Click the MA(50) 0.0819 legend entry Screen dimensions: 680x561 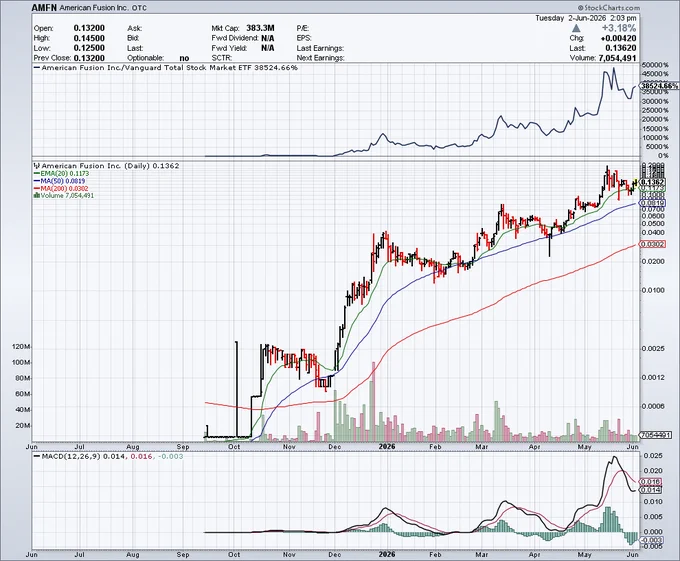point(60,181)
